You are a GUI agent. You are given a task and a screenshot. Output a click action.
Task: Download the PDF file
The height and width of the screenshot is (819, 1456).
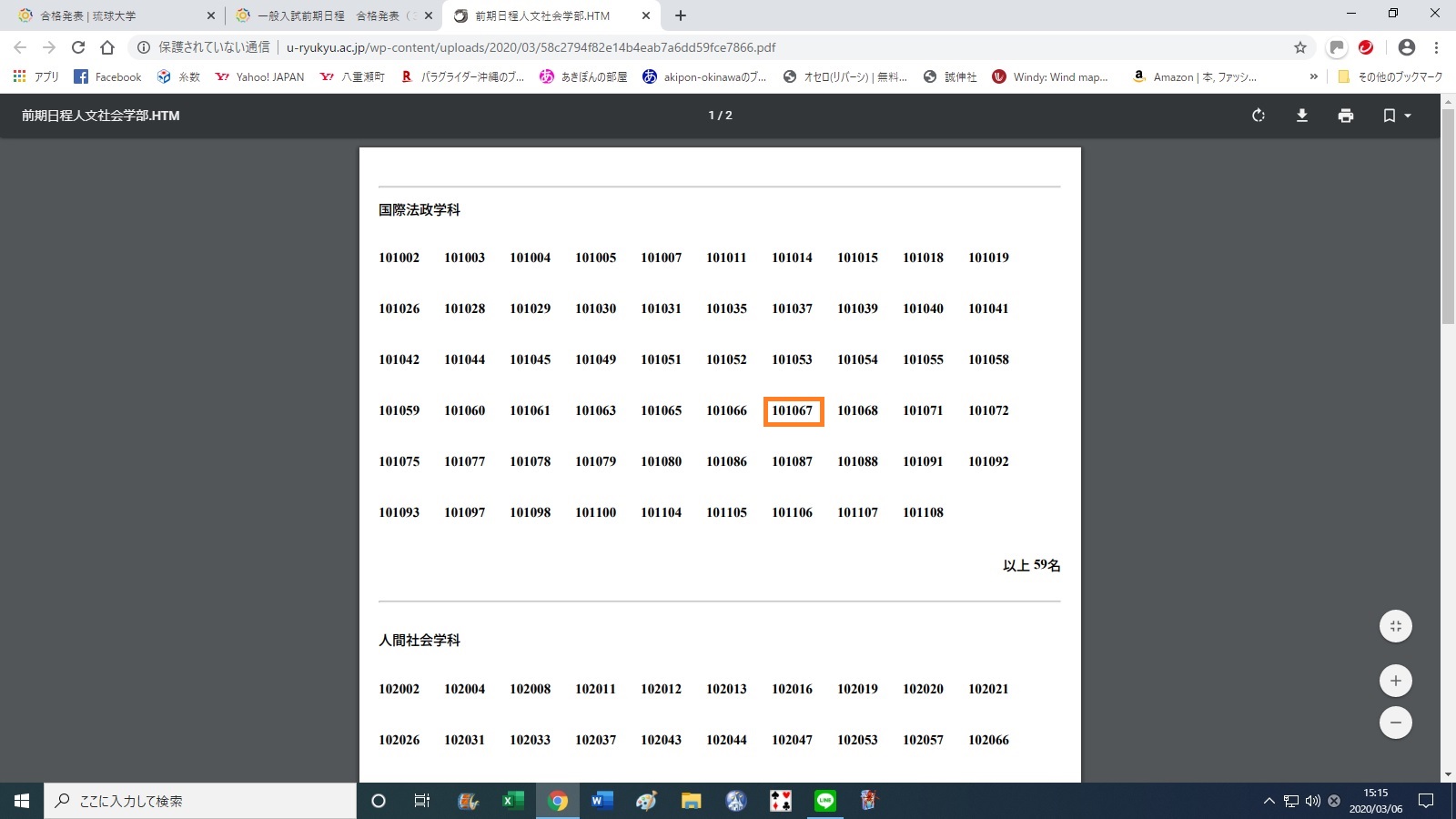click(1302, 116)
